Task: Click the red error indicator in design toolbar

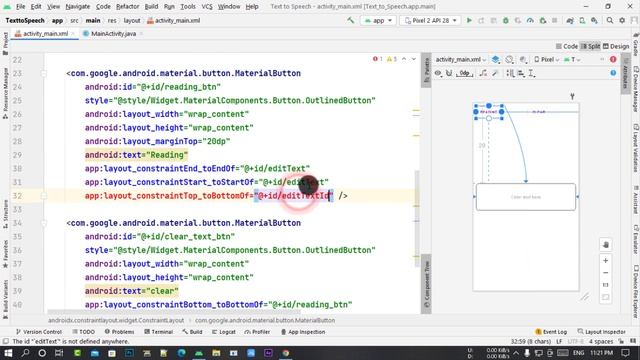Action: 613,60
